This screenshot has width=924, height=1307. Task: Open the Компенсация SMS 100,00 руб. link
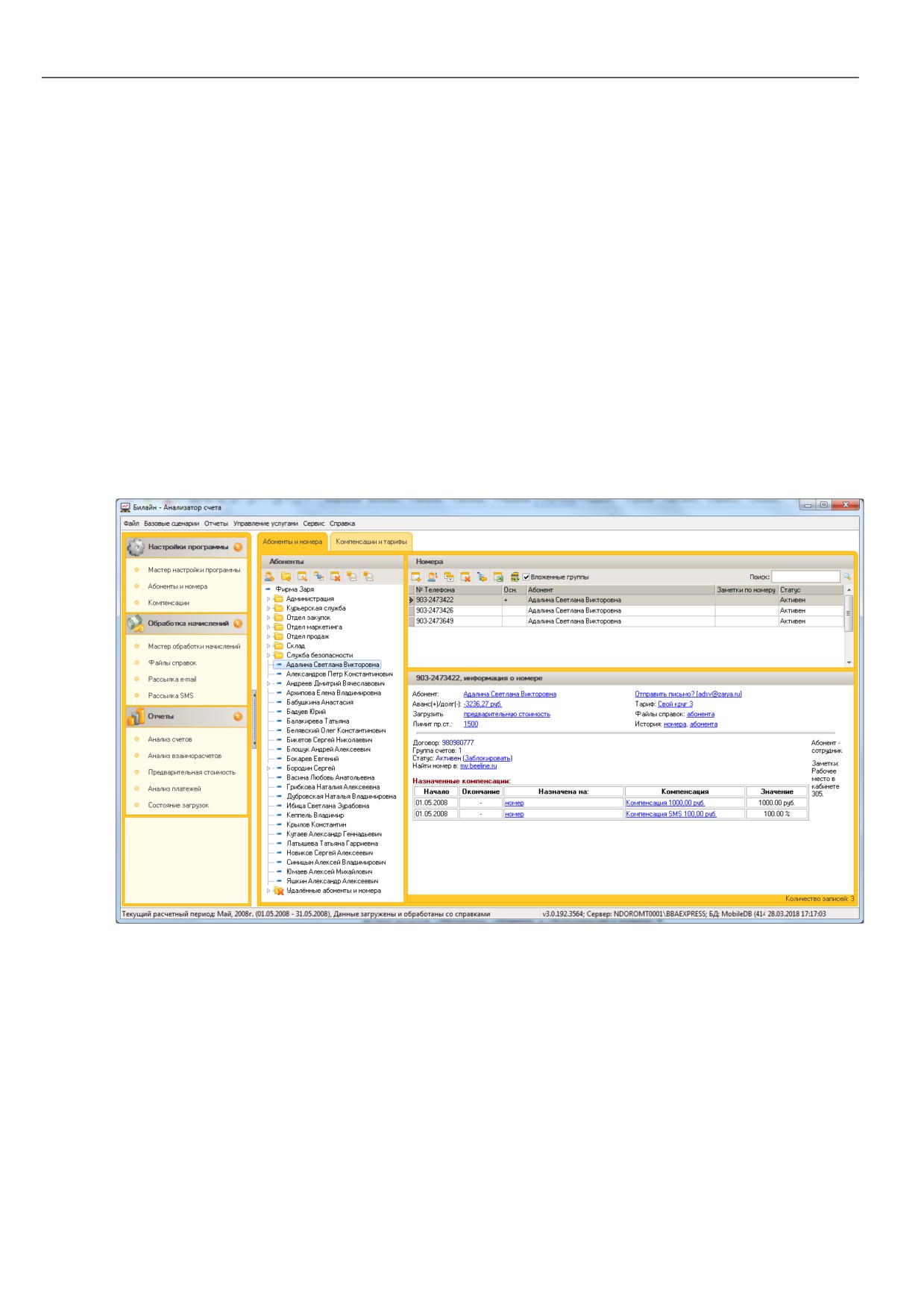[x=671, y=815]
